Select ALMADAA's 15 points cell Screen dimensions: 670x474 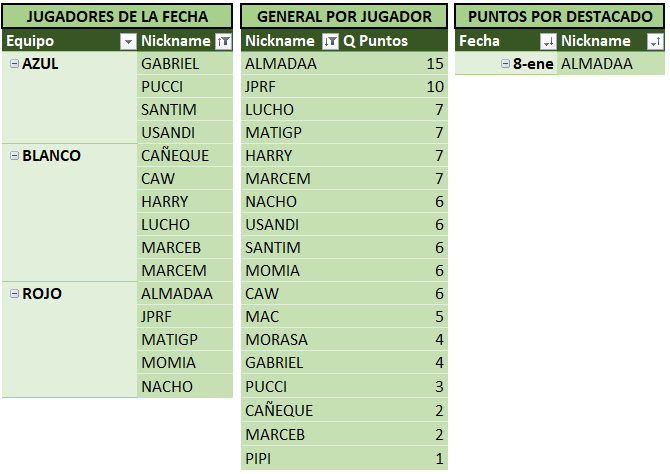pos(433,63)
